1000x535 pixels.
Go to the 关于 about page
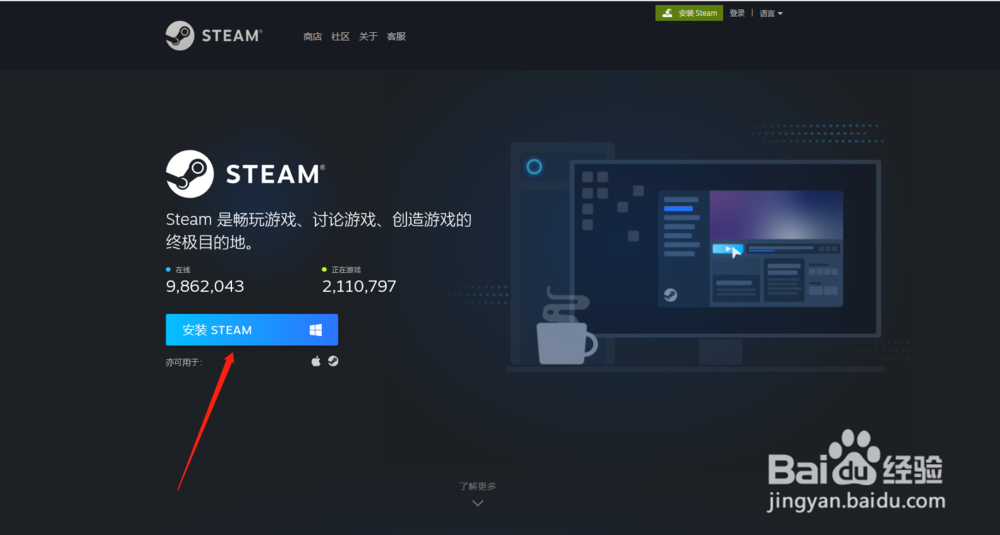point(368,36)
